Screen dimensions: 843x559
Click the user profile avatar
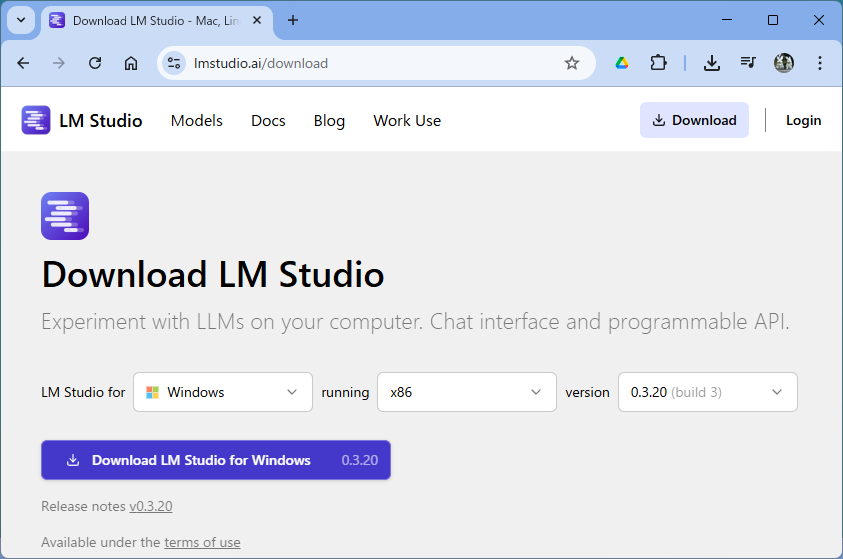[784, 63]
